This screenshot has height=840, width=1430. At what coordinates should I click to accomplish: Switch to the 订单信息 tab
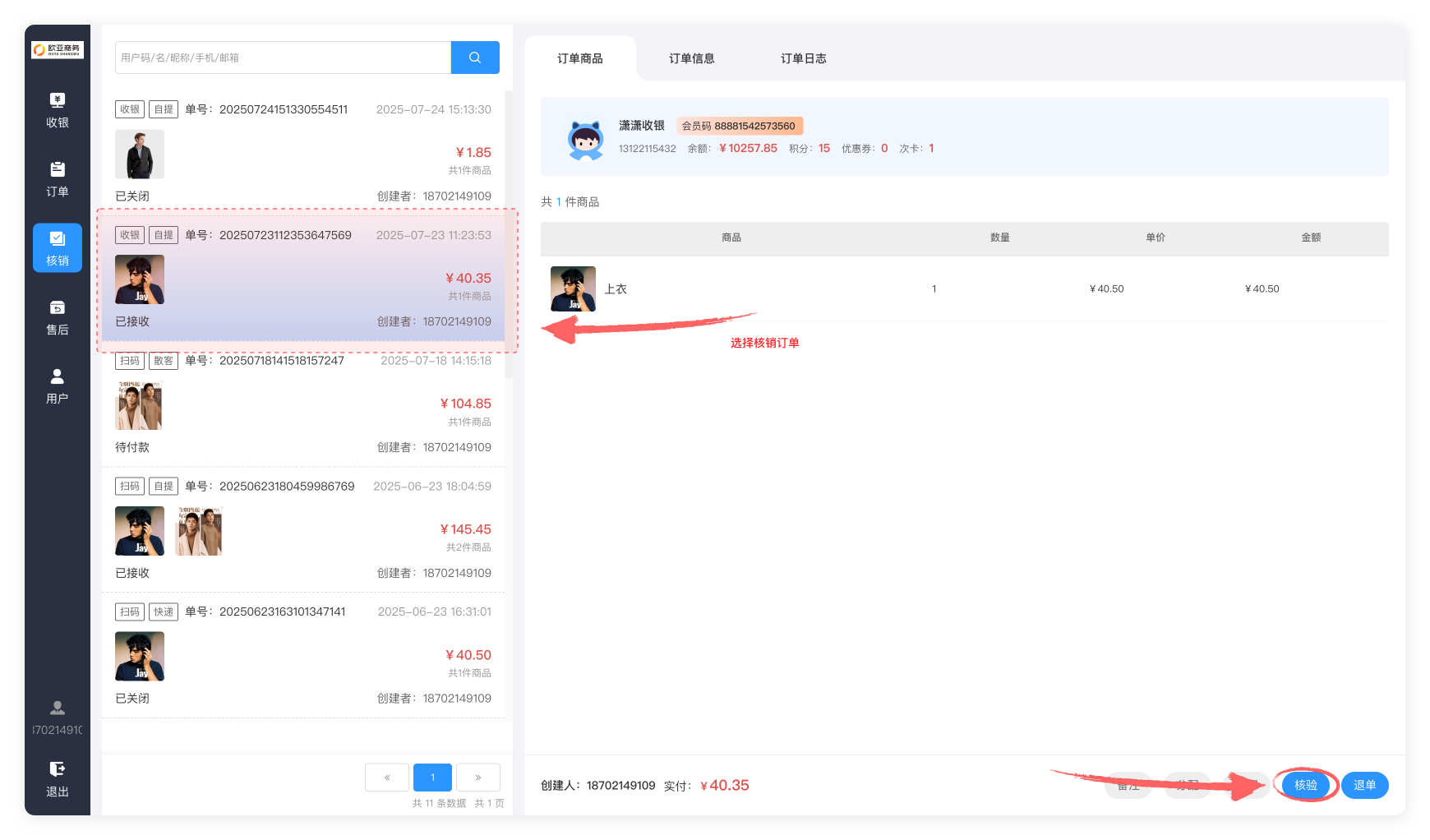tap(691, 58)
